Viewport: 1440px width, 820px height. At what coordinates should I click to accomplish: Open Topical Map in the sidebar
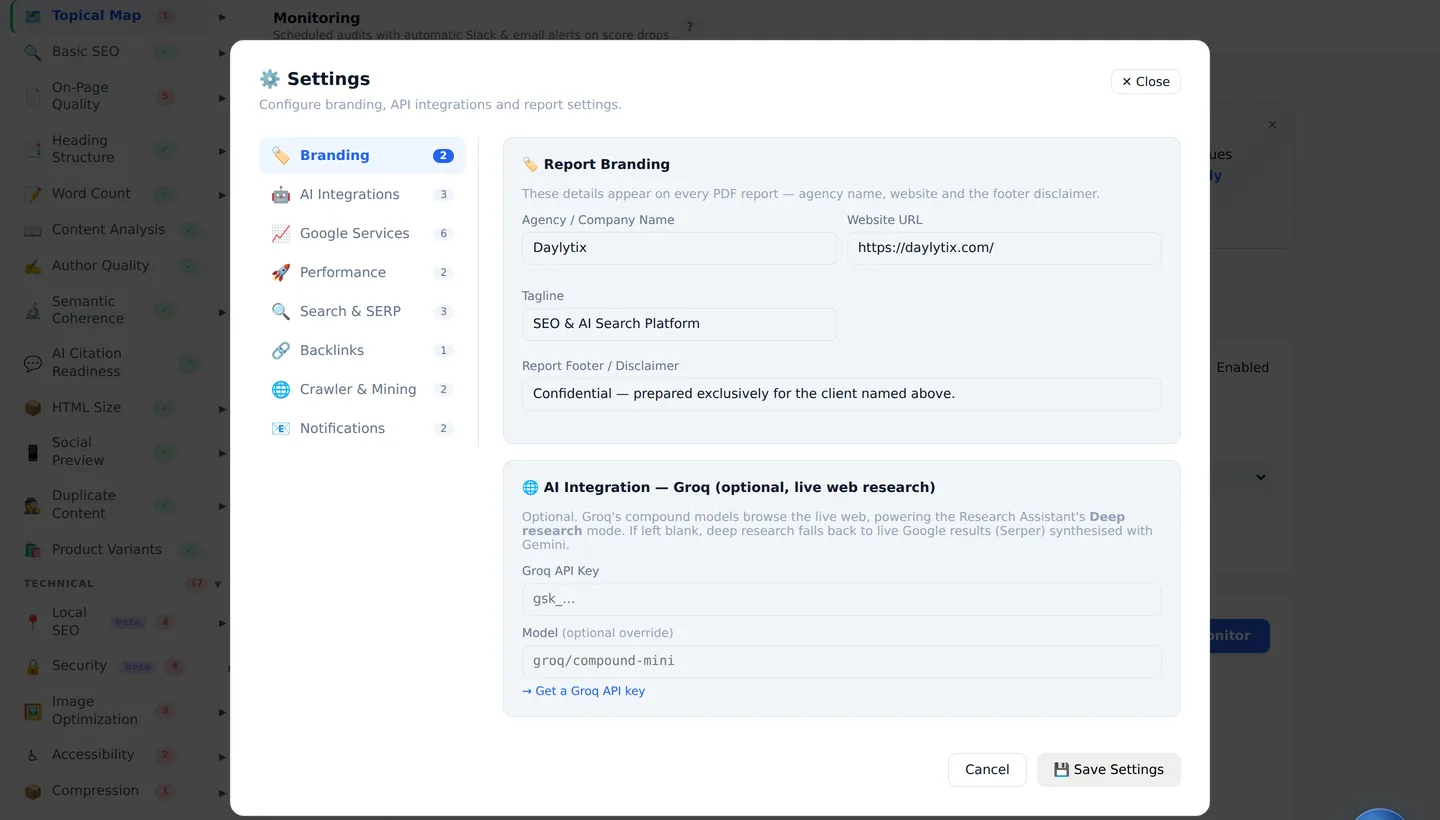pos(97,16)
